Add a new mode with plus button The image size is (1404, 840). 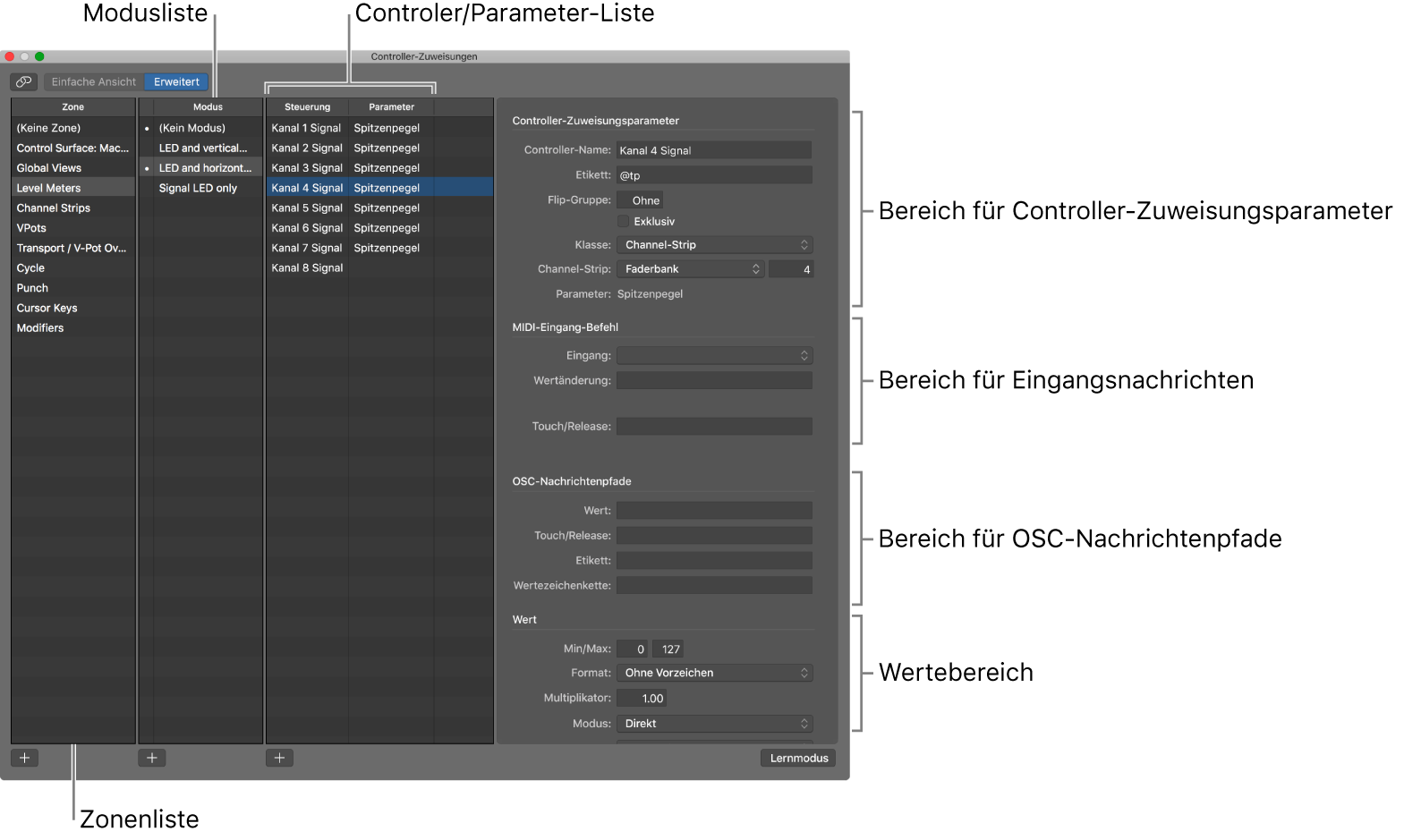click(152, 758)
